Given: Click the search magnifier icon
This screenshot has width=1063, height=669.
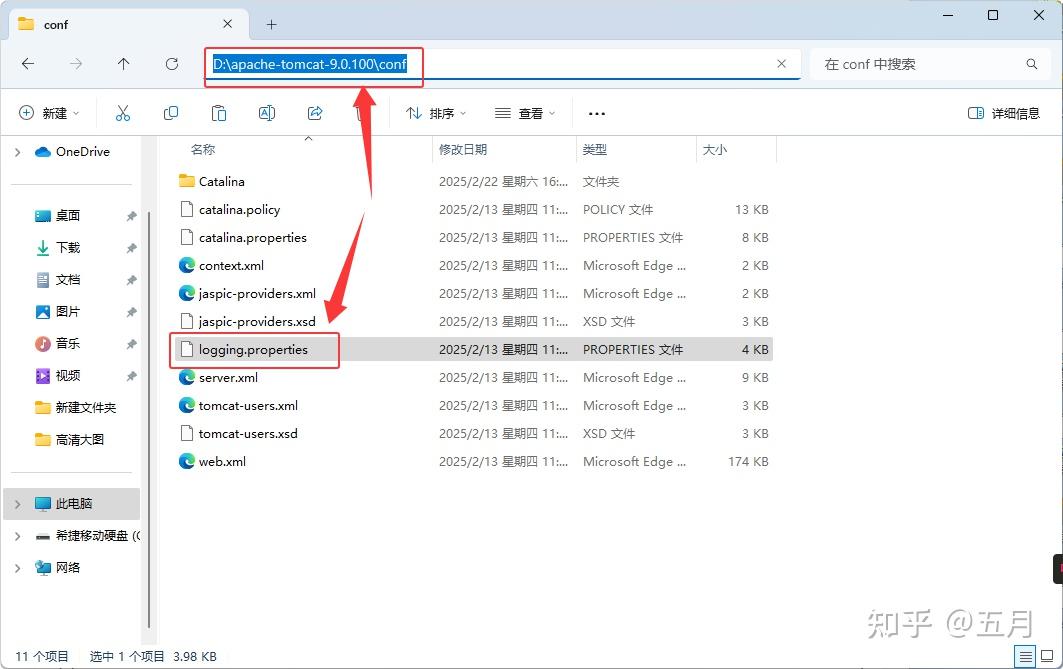Looking at the screenshot, I should point(1031,63).
